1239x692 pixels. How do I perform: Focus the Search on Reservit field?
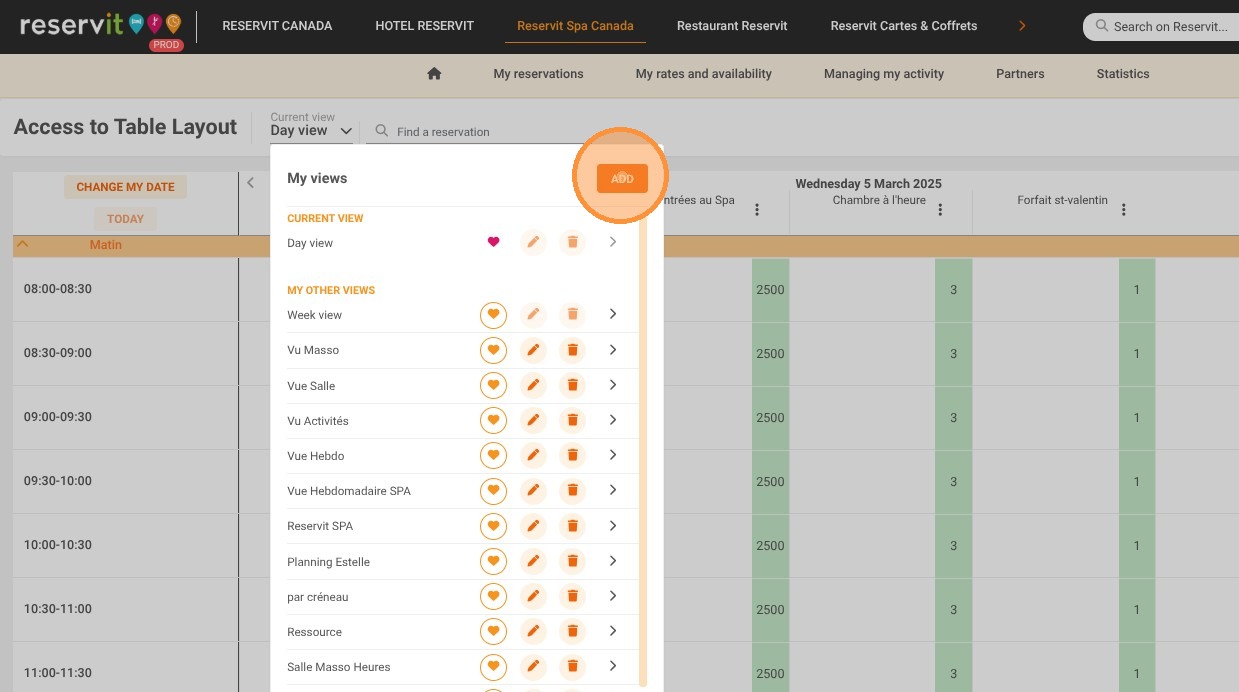click(1161, 27)
